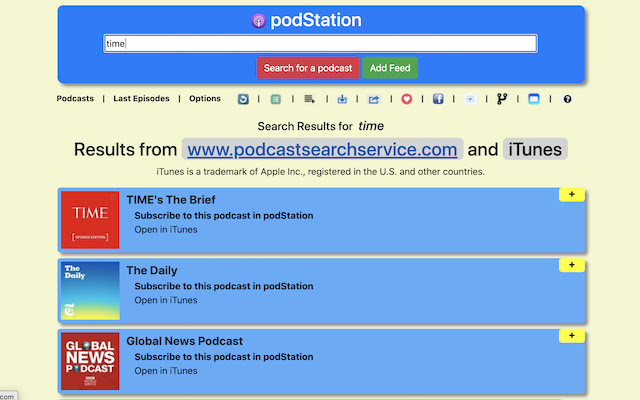Open the www.podcastsearchservice.com link

pos(322,149)
